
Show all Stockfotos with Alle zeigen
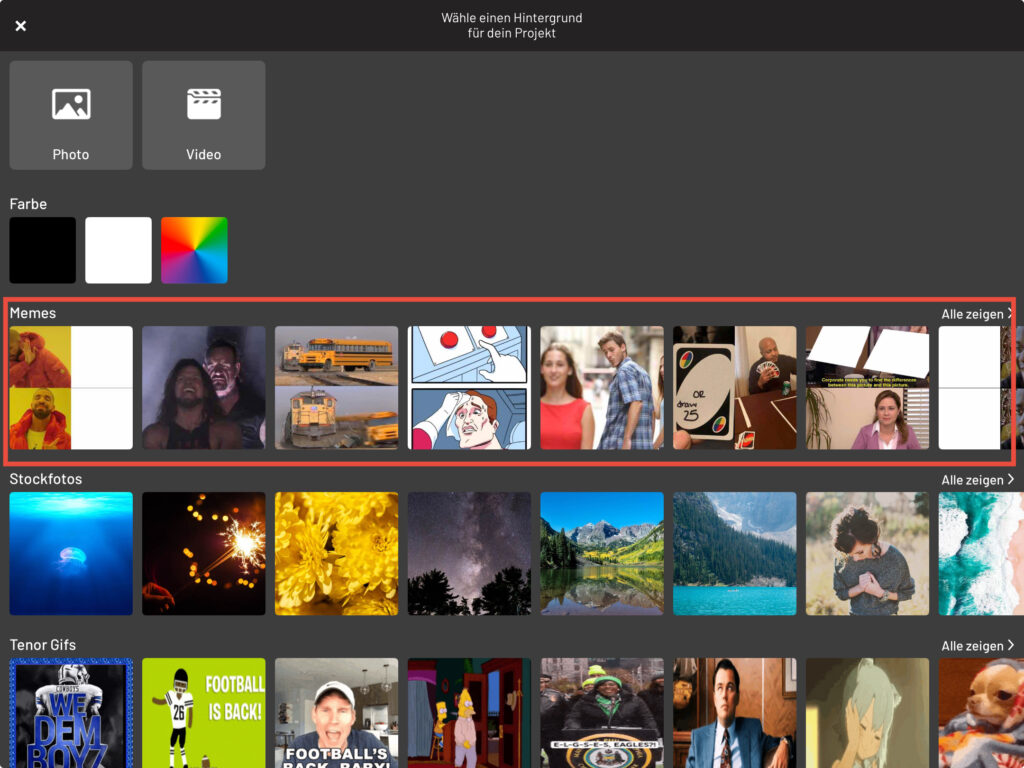tap(977, 480)
